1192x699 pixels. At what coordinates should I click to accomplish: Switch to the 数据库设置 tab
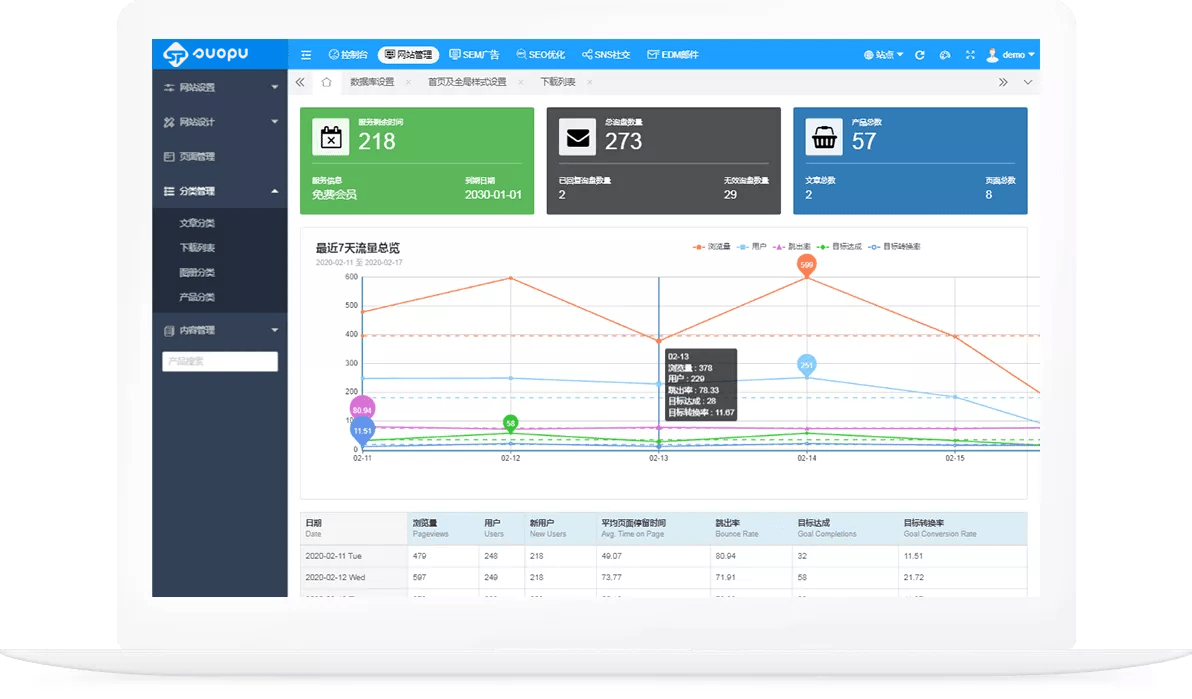point(372,82)
